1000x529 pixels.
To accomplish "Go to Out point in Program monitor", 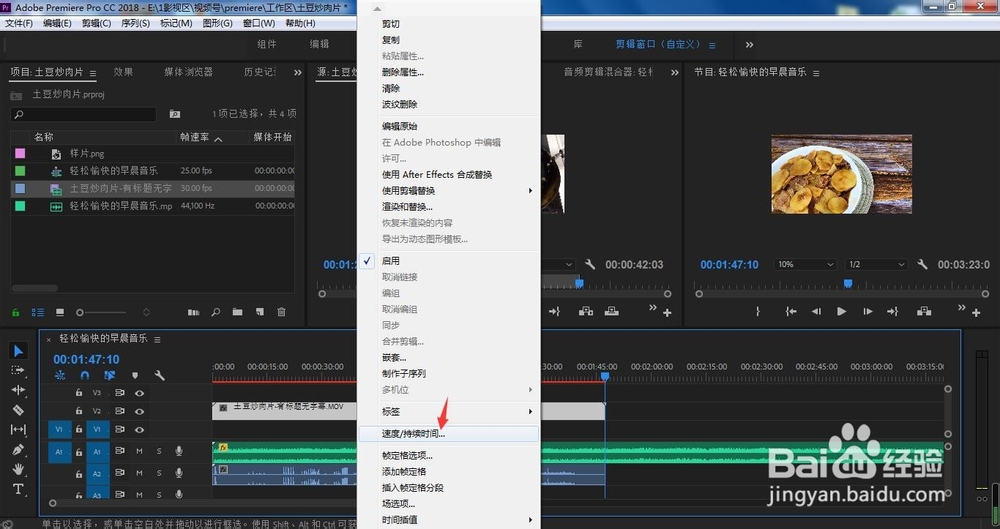I will [x=892, y=311].
